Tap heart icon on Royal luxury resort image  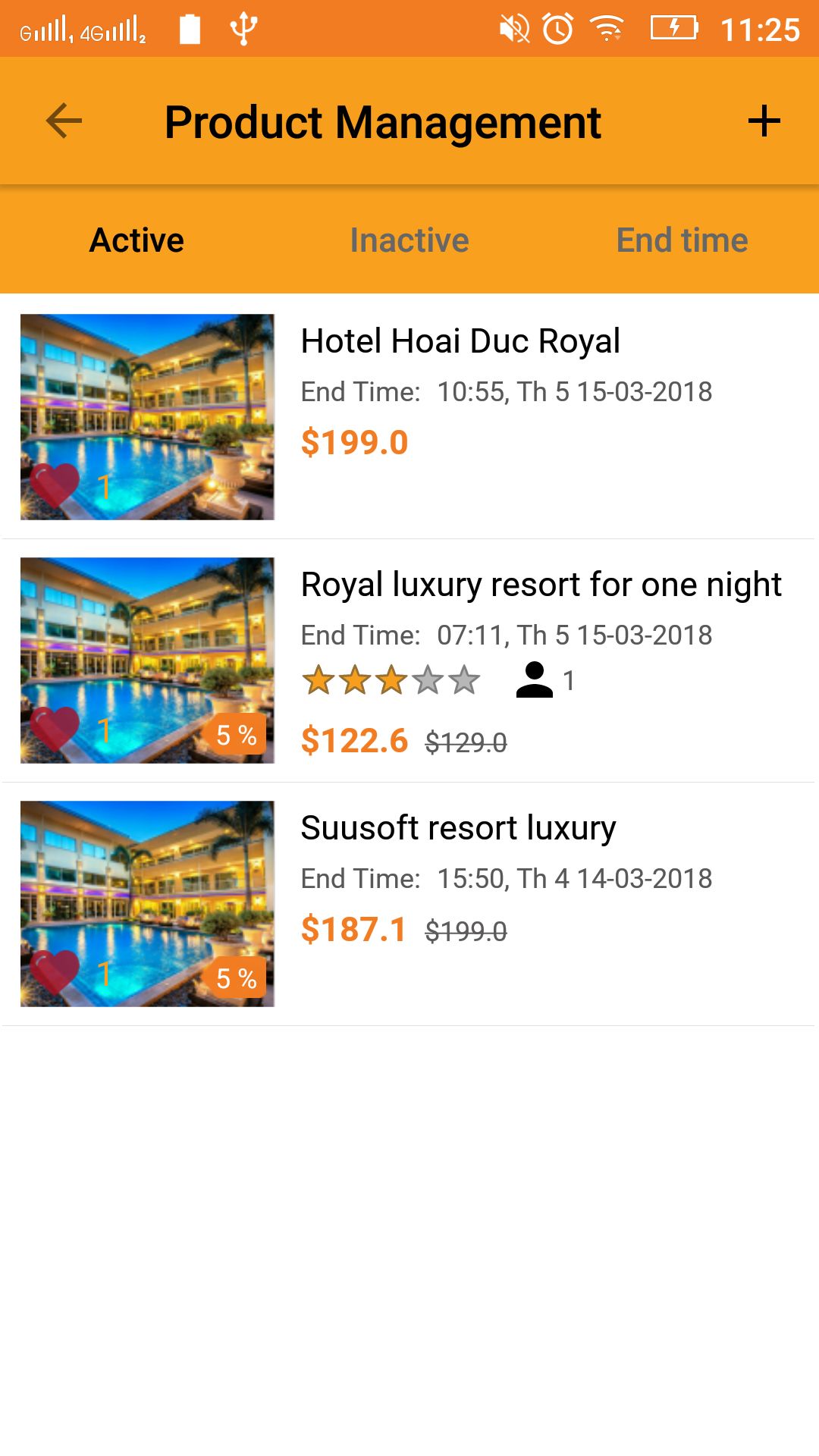coord(55,729)
